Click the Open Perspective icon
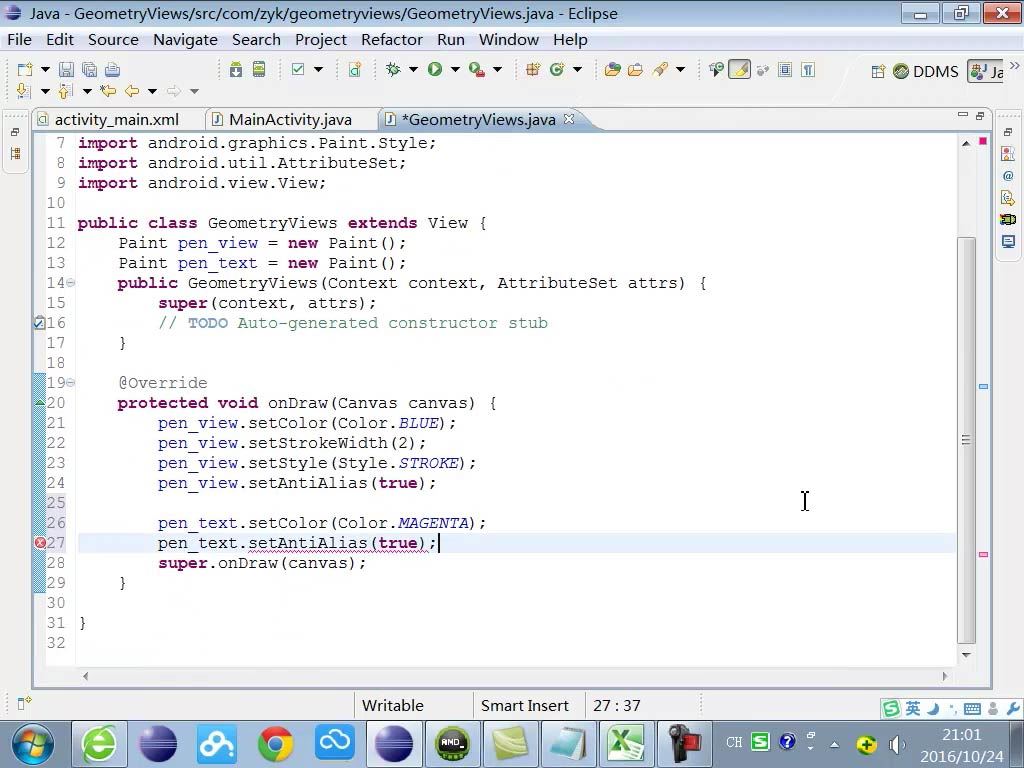Screen dimensions: 1024x768 pos(878,71)
